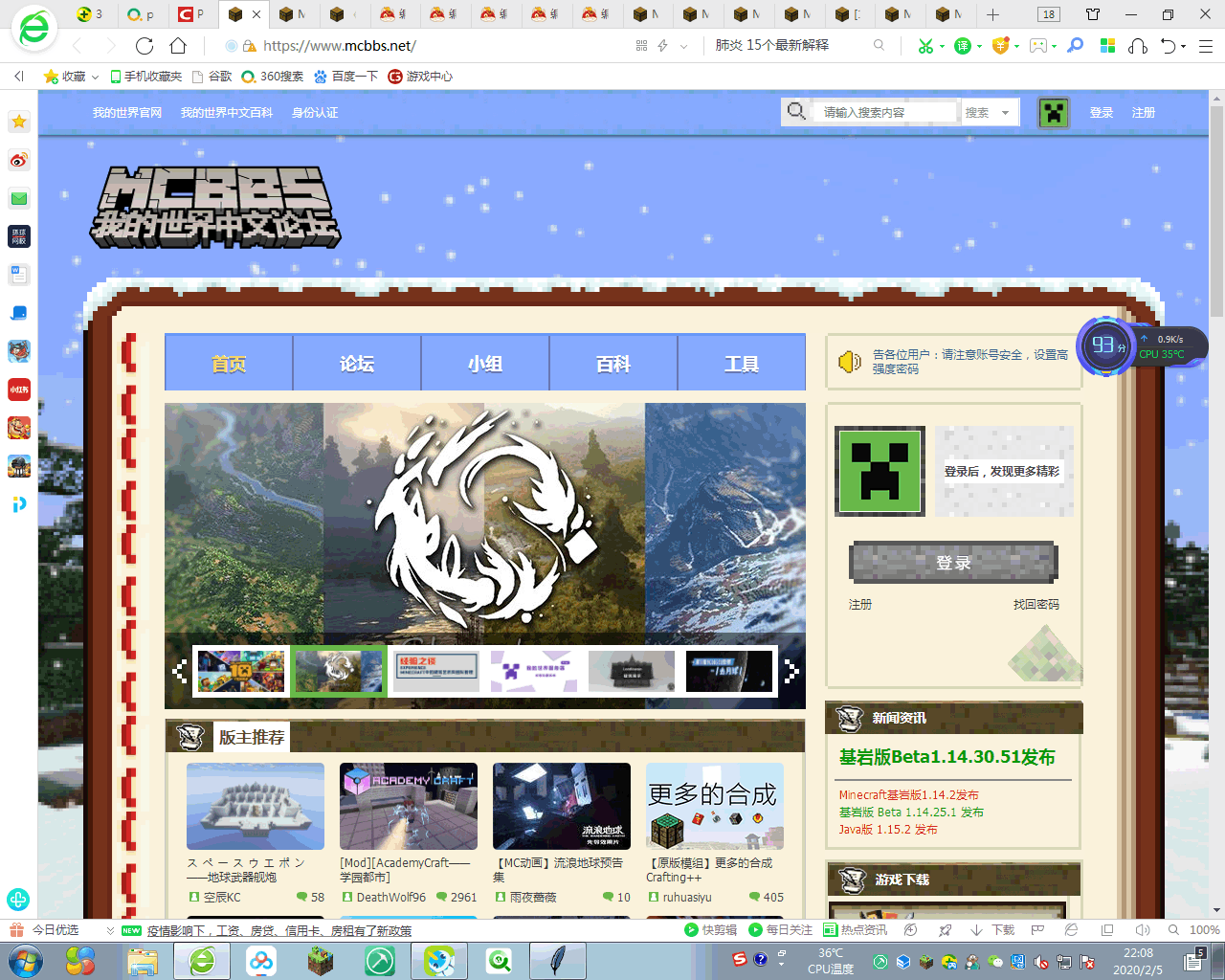Switch to the 百科 navigation tab
1225x980 pixels.
coord(613,363)
